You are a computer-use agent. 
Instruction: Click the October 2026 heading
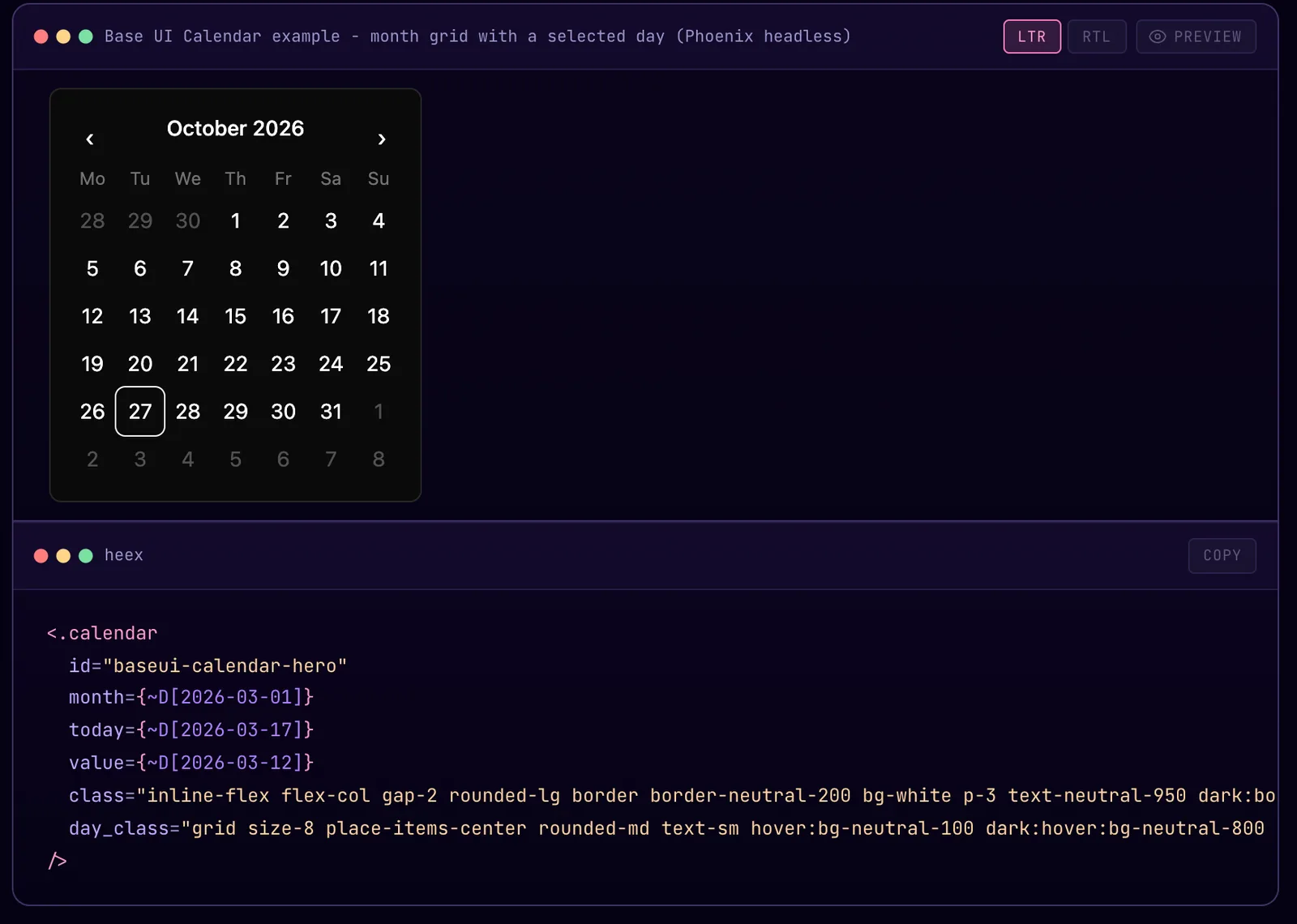[235, 128]
